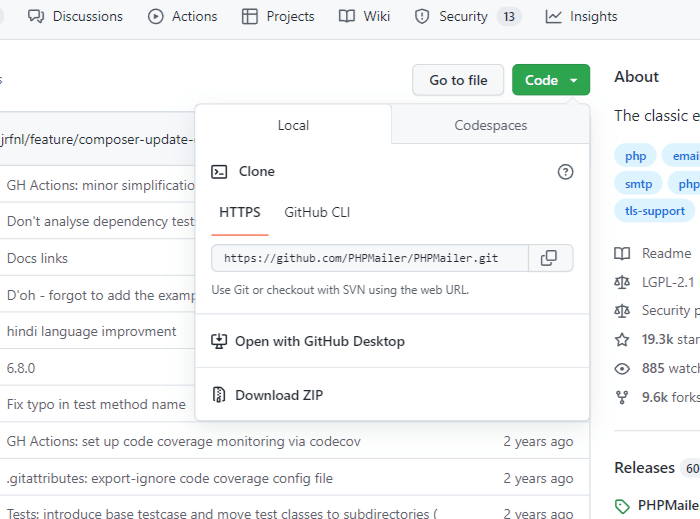Screen dimensions: 700x519
Task: Open the 19.3k stars link
Action: (671, 340)
